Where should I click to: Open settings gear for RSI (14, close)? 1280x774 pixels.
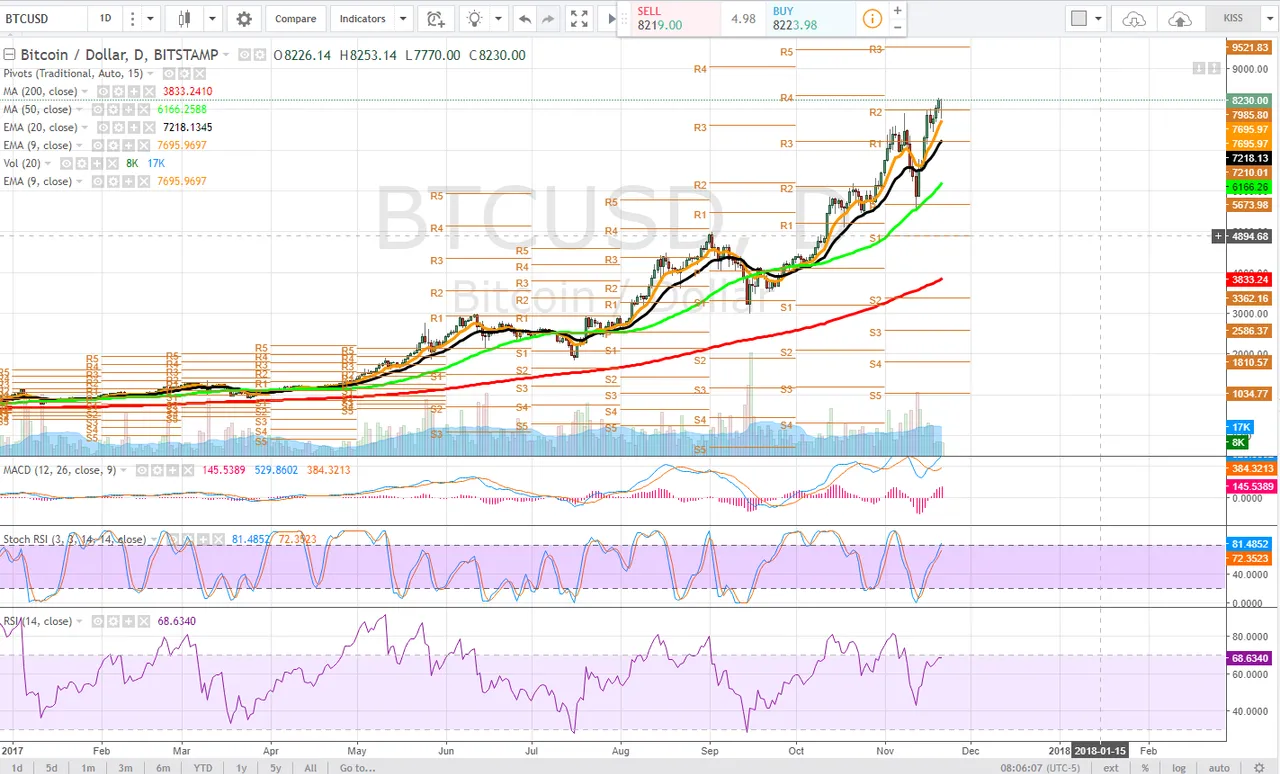[113, 621]
